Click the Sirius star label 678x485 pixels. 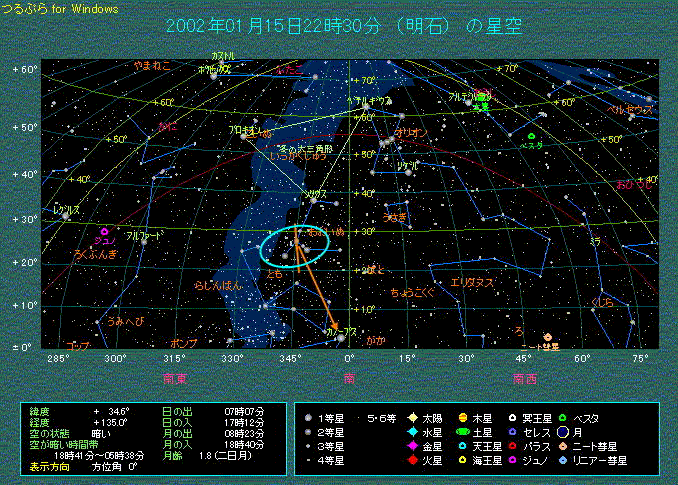(316, 192)
